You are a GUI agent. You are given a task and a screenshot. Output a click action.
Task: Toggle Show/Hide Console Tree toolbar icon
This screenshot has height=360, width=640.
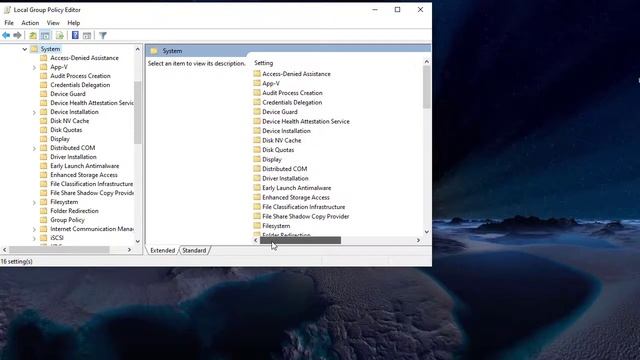(x=45, y=36)
